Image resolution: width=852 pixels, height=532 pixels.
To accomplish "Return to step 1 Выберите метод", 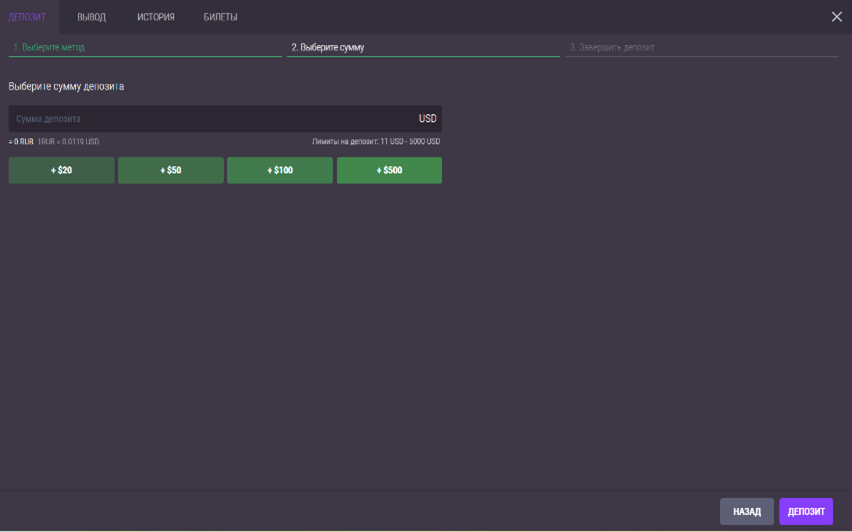I will click(48, 47).
